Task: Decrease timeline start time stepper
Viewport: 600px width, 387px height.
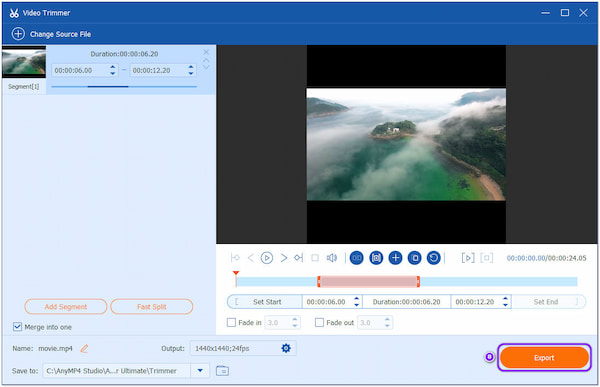Action: point(357,305)
